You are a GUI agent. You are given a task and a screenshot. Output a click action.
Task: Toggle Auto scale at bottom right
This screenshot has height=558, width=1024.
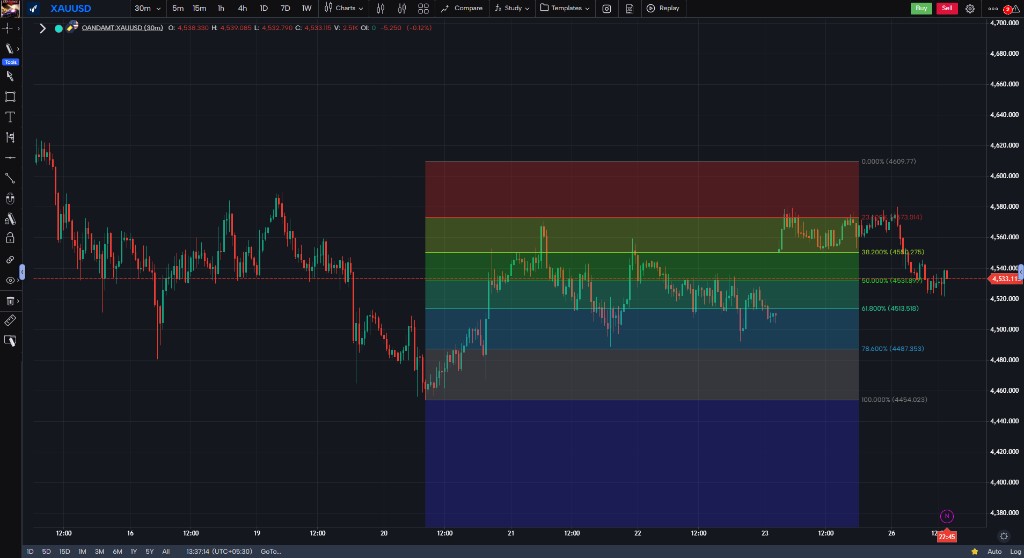point(994,551)
